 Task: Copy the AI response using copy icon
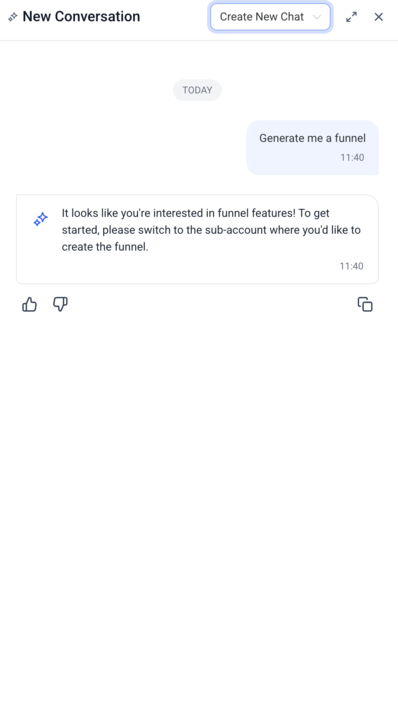[x=365, y=304]
